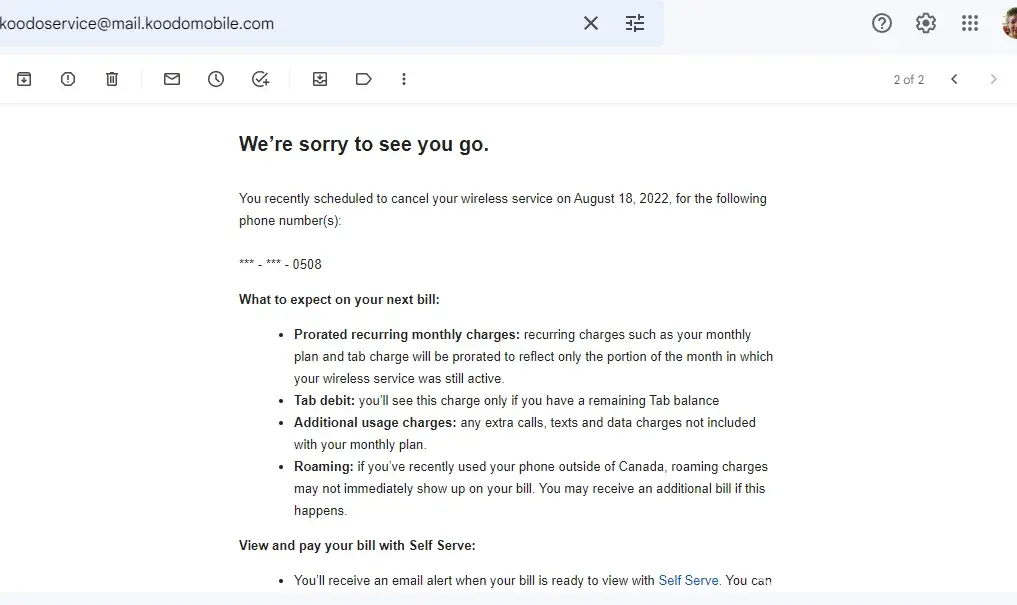
Task: Click into the koodoservice search field
Action: 300,23
